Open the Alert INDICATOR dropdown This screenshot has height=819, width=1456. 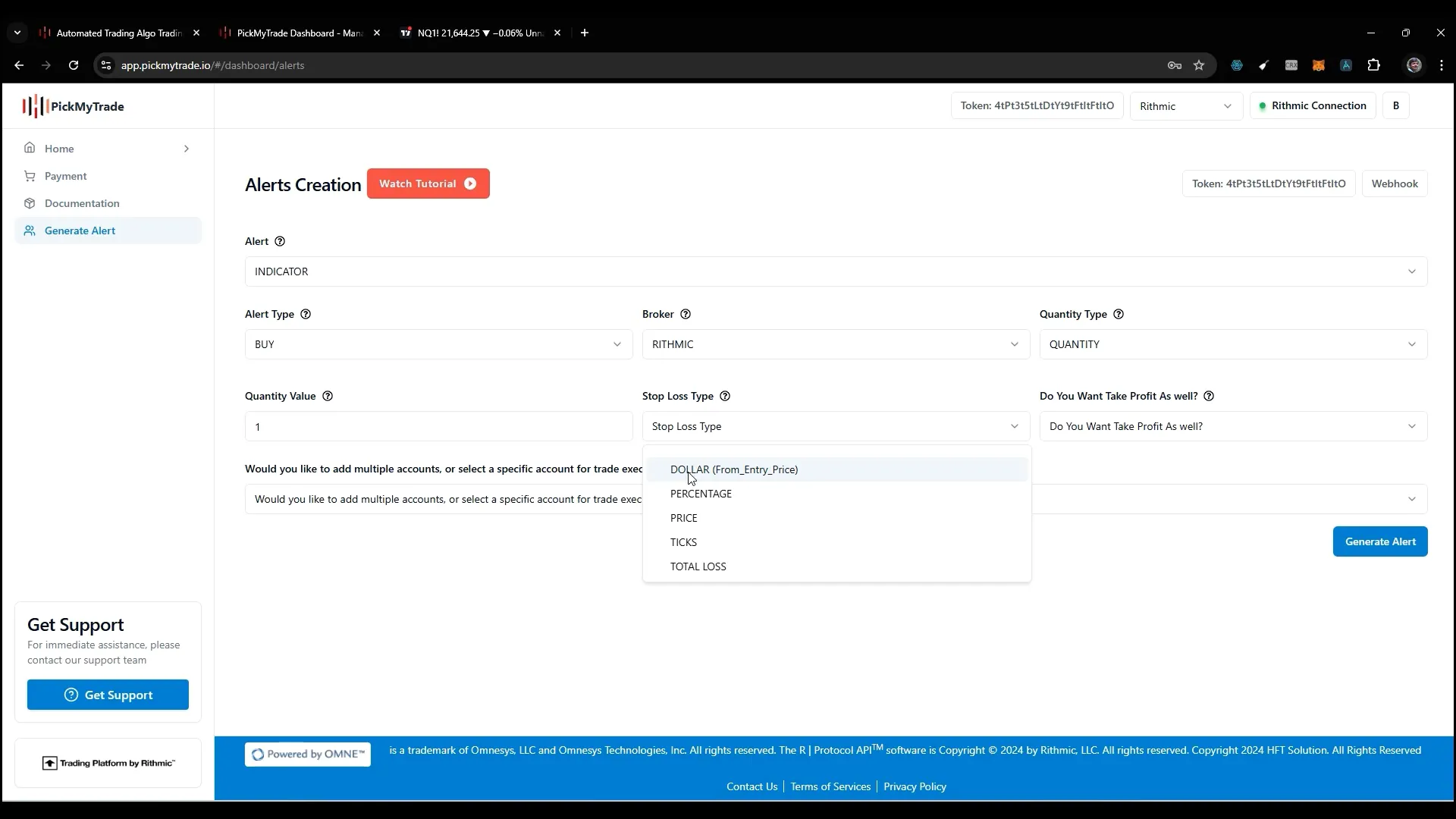pyautogui.click(x=836, y=271)
